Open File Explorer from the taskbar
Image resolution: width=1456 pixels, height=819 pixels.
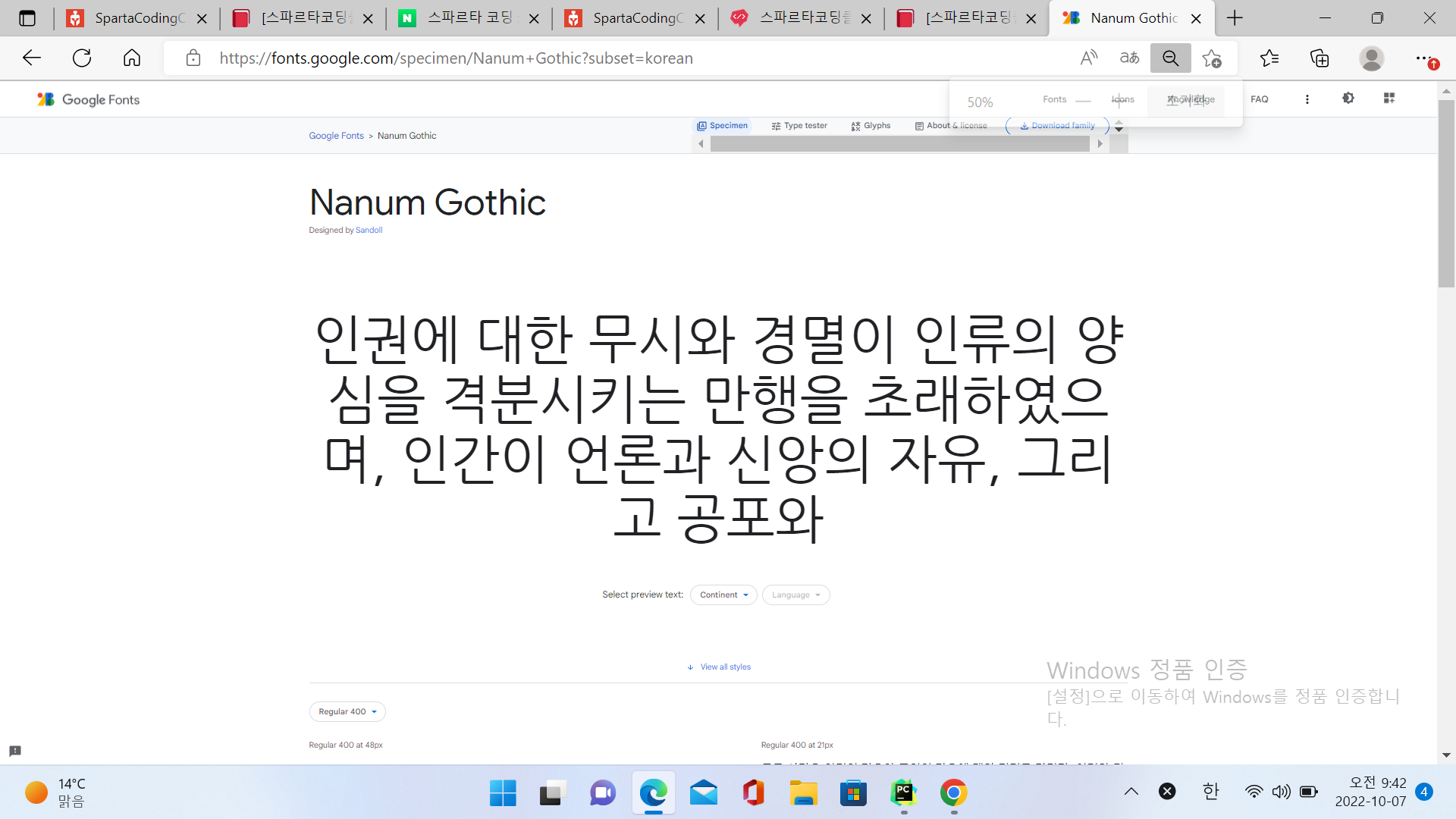803,793
